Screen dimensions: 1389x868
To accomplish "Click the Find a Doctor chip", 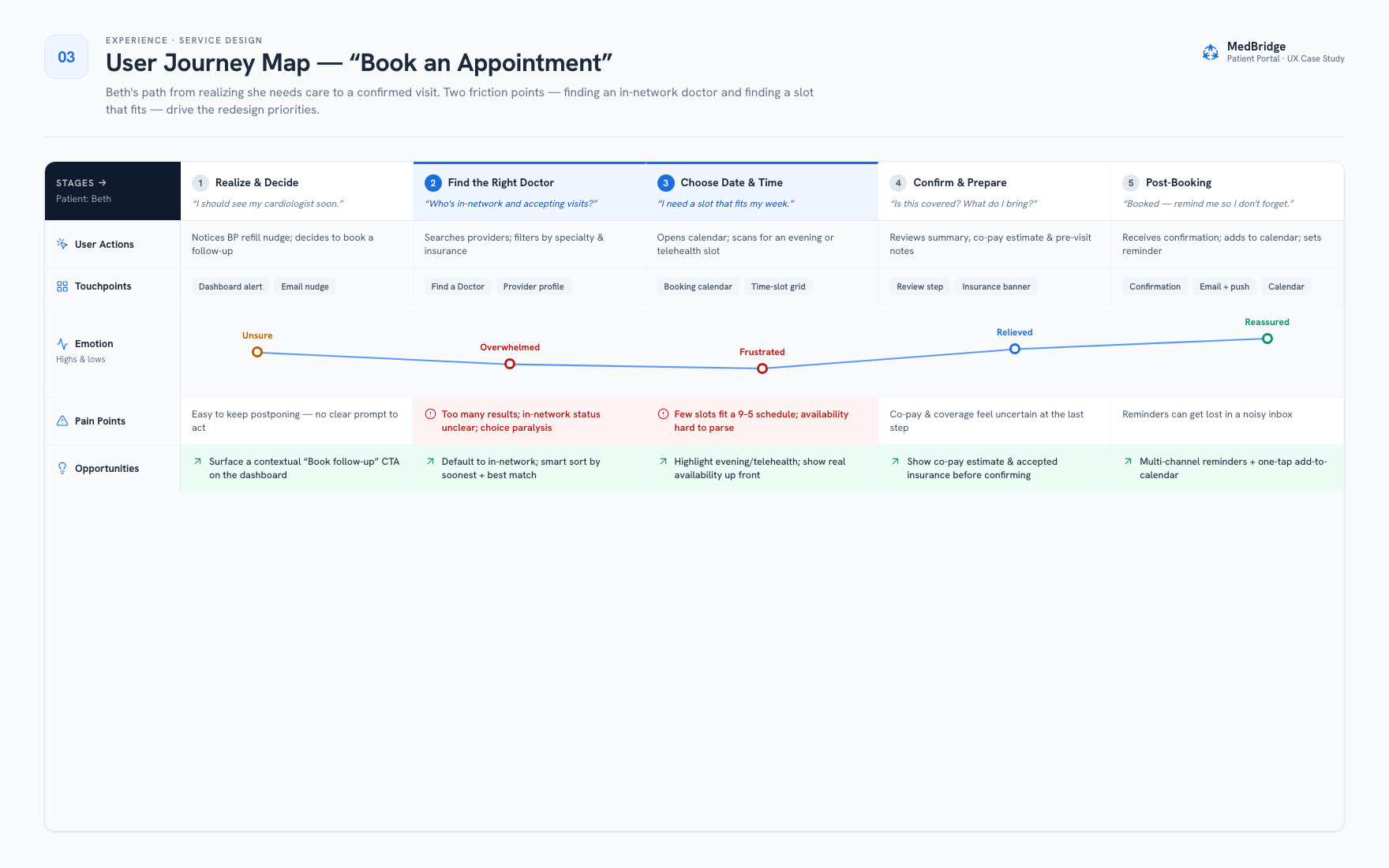I will [x=458, y=286].
